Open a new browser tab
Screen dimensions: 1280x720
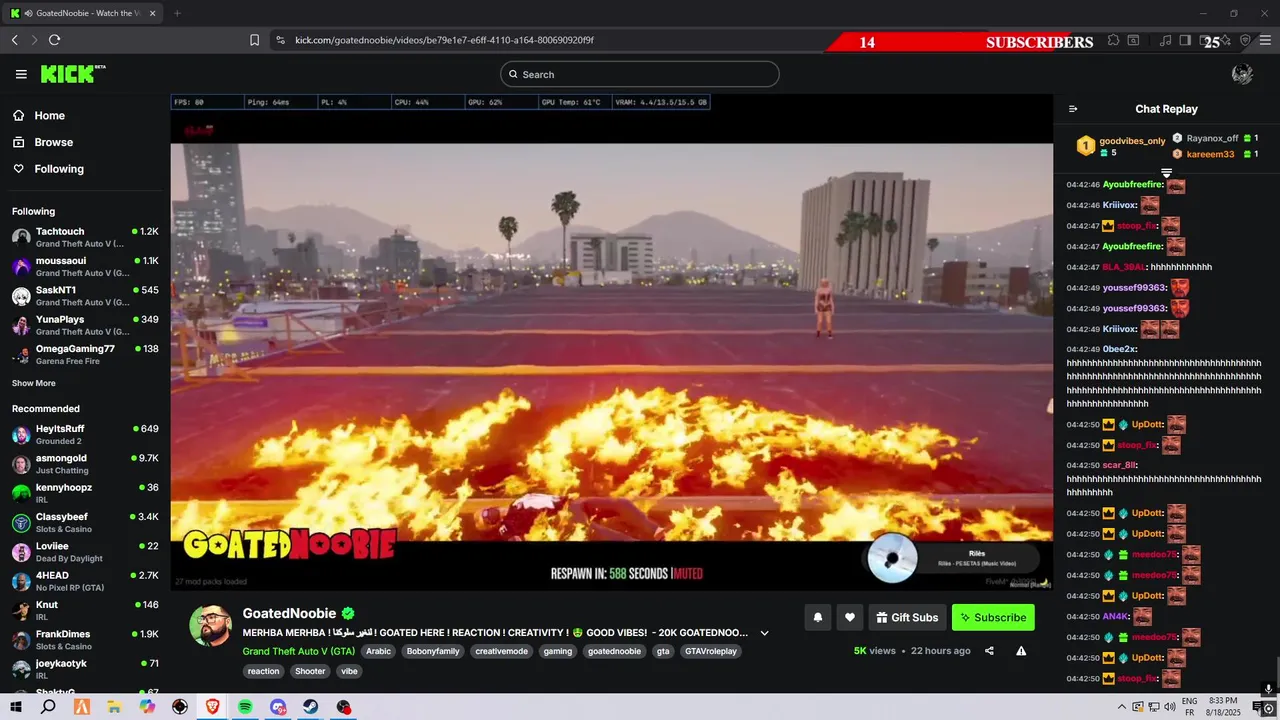tap(177, 13)
